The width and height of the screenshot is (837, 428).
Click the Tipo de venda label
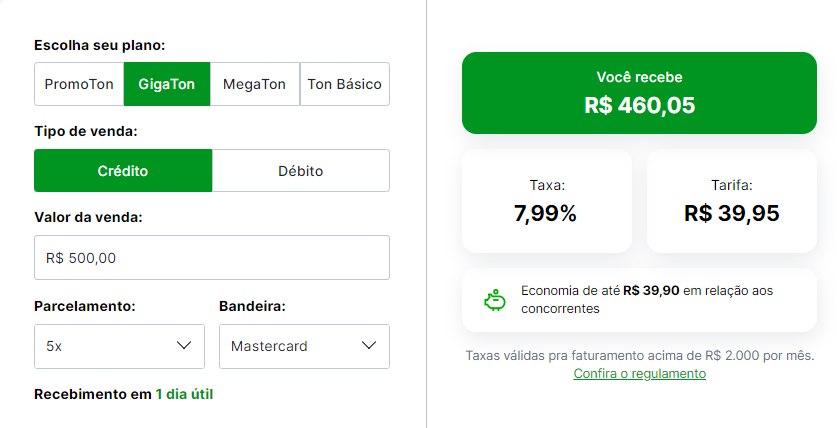(x=85, y=132)
